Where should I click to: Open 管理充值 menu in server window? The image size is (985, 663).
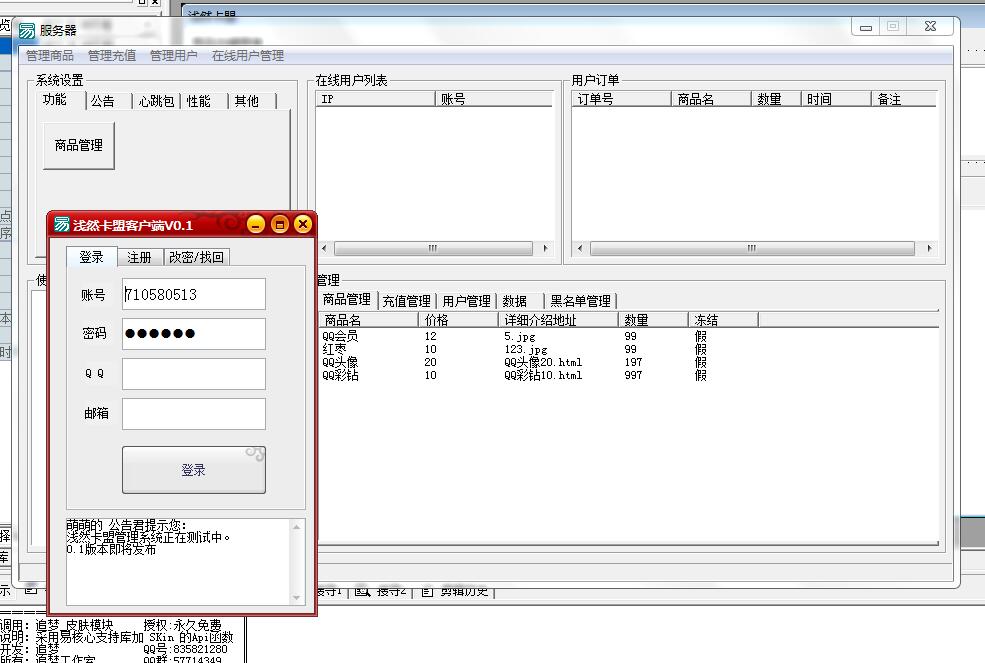point(112,56)
